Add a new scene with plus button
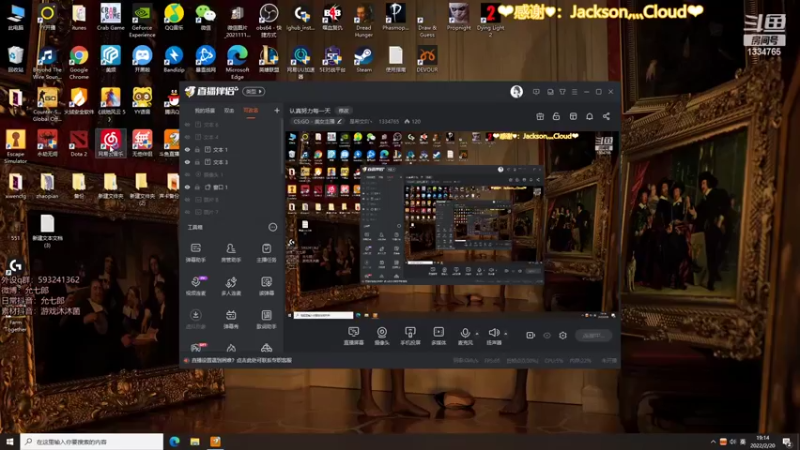The width and height of the screenshot is (800, 450). click(x=277, y=110)
